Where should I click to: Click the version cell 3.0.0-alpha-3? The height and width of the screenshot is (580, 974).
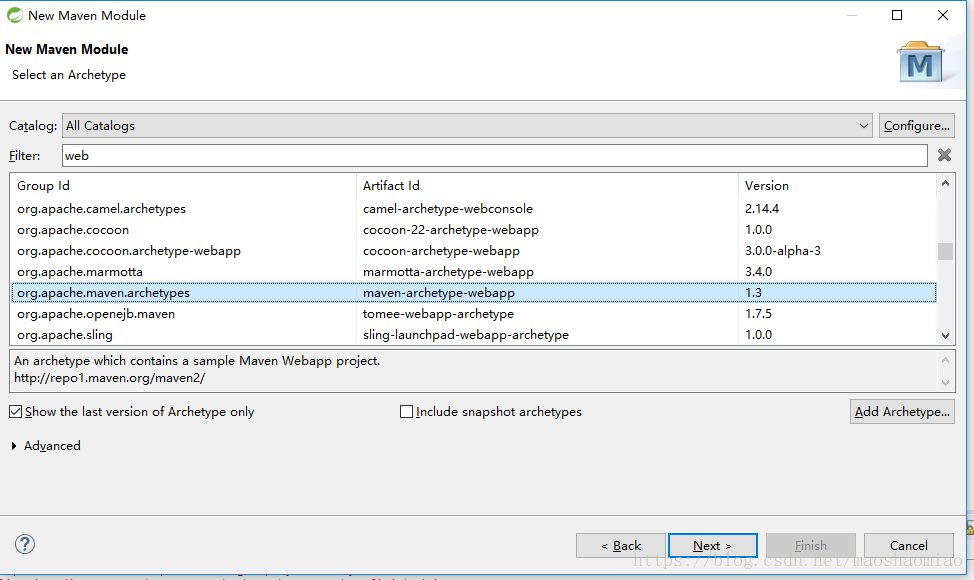click(783, 251)
